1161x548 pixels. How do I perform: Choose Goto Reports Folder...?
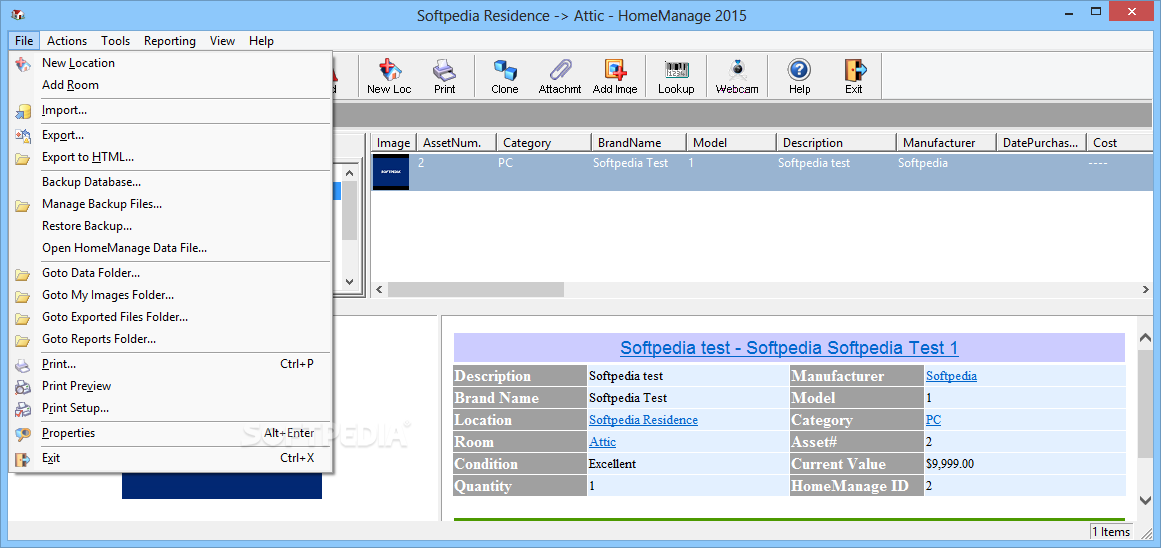point(171,339)
